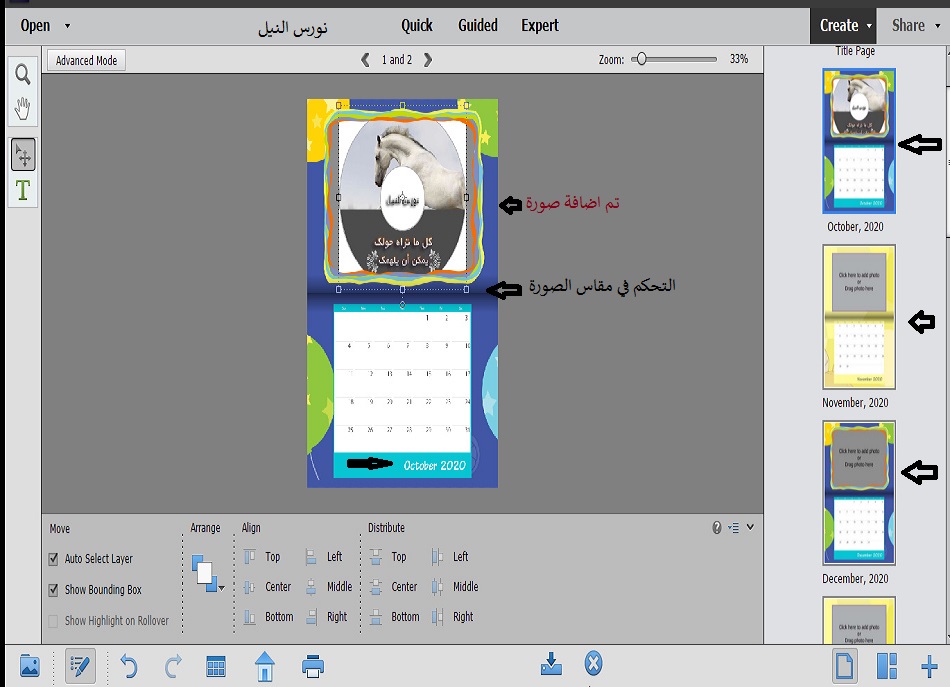Select the November, 2020 page thumbnail

pyautogui.click(x=858, y=316)
